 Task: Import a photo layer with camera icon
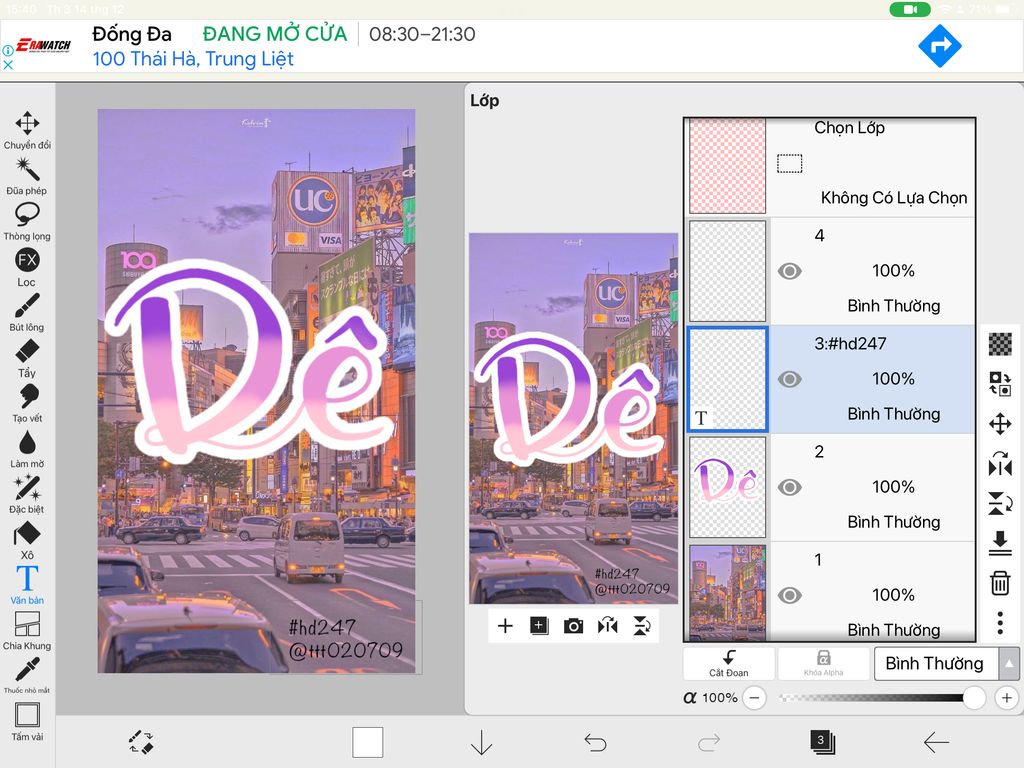[x=573, y=626]
